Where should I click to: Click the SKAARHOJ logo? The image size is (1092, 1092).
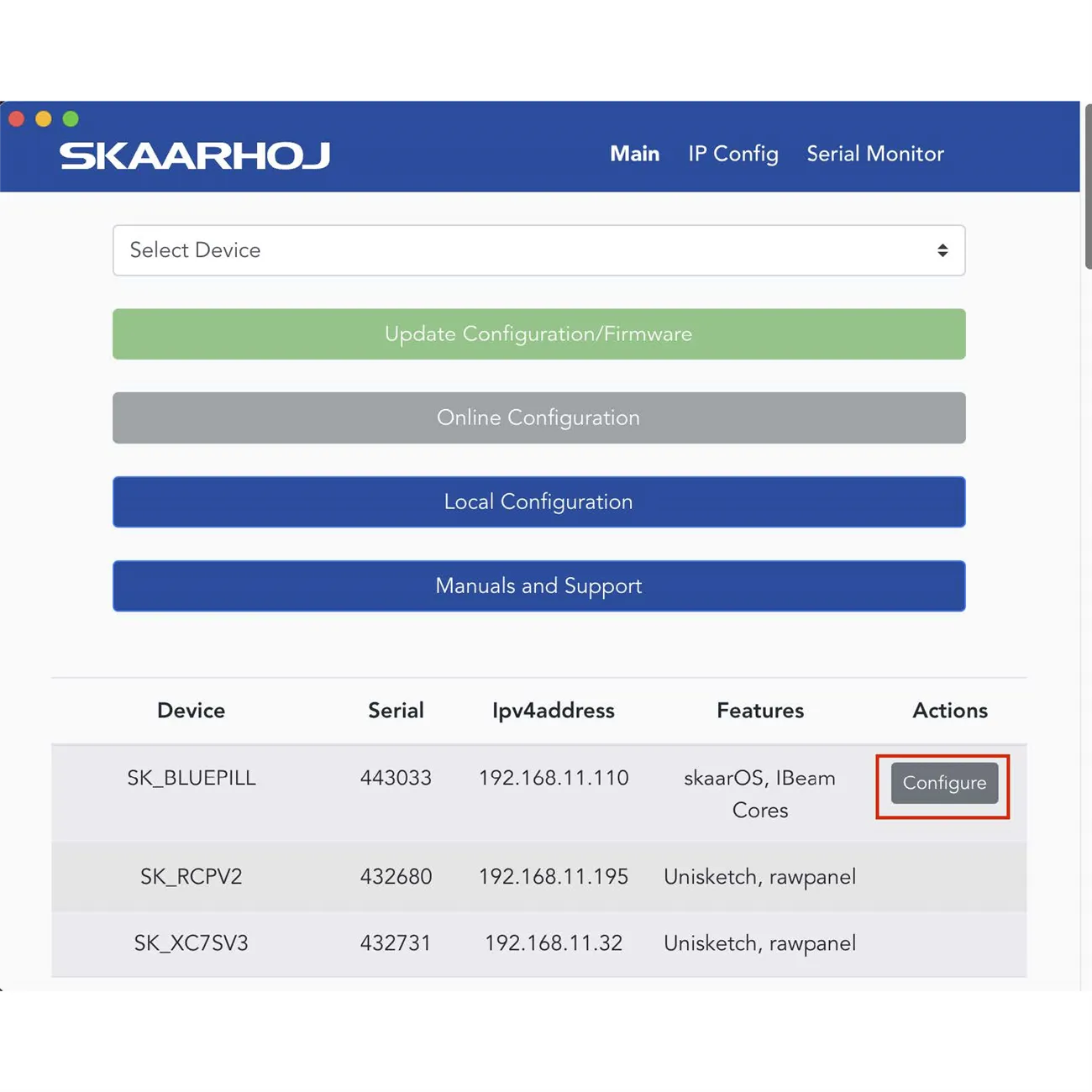(x=195, y=155)
